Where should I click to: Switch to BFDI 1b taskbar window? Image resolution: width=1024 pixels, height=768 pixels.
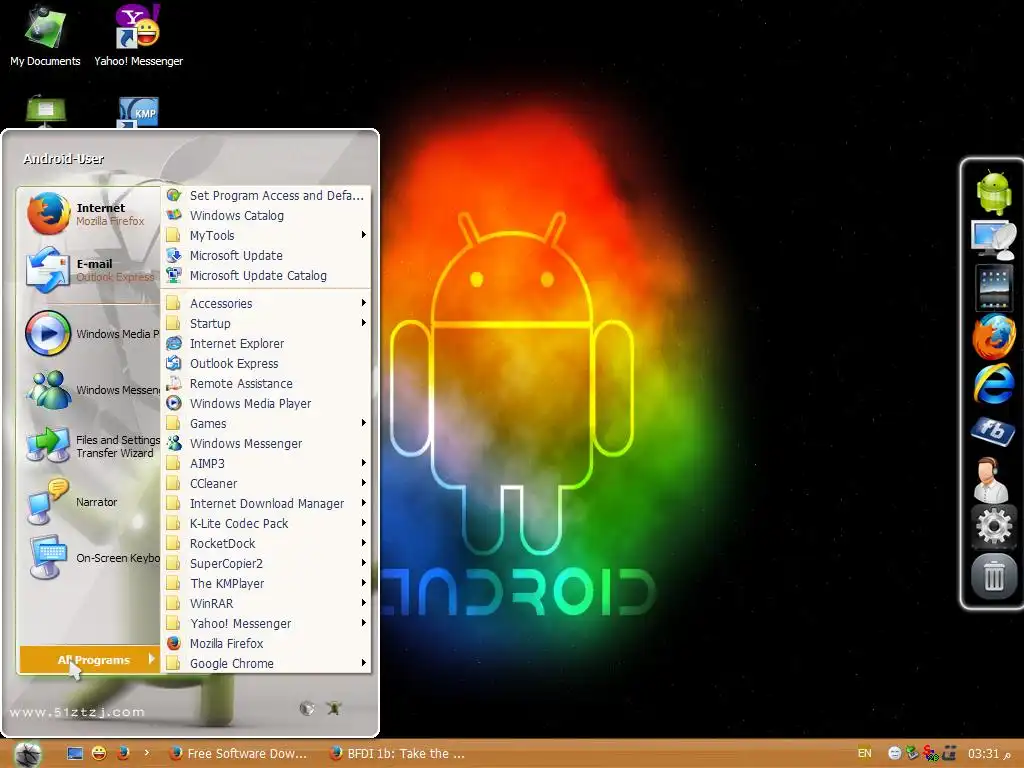398,754
